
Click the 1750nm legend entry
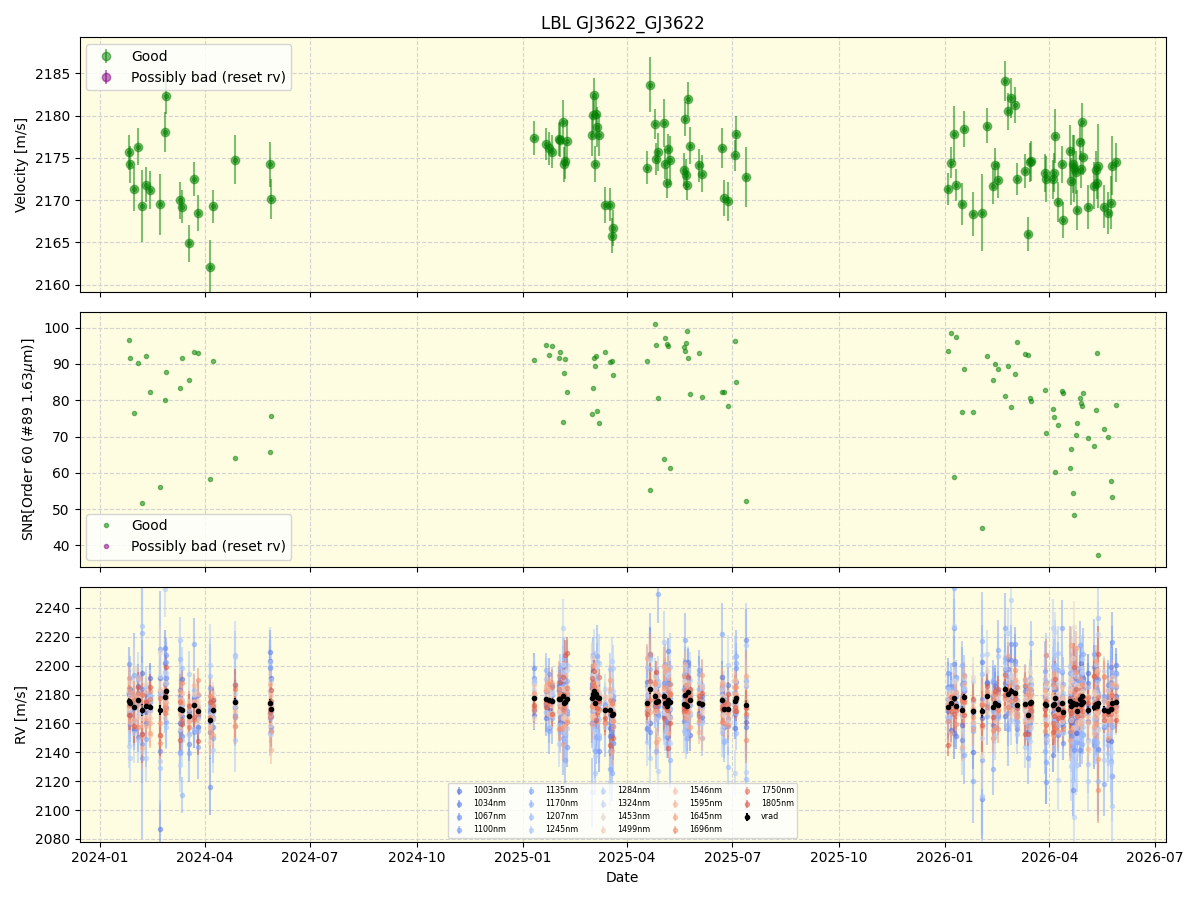777,790
